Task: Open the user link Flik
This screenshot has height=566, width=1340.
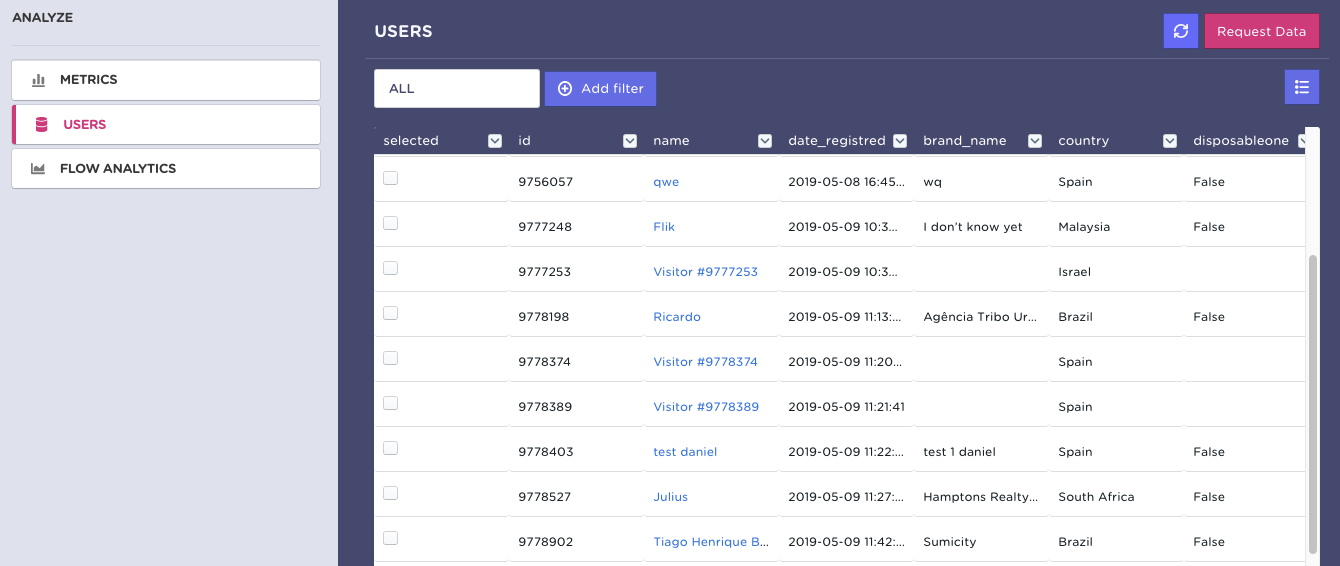Action: (x=664, y=227)
